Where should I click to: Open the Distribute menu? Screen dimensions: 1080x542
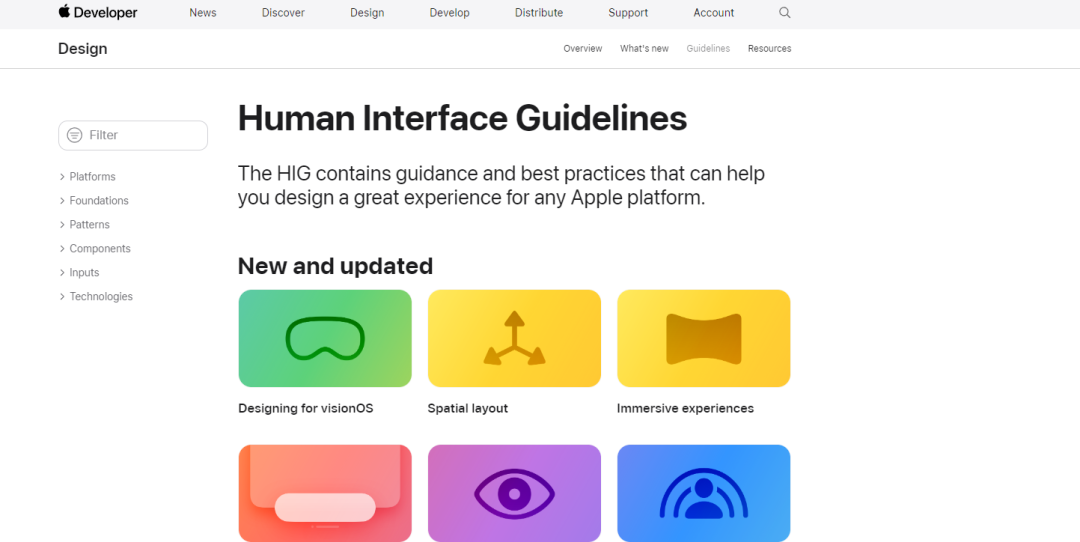point(539,12)
